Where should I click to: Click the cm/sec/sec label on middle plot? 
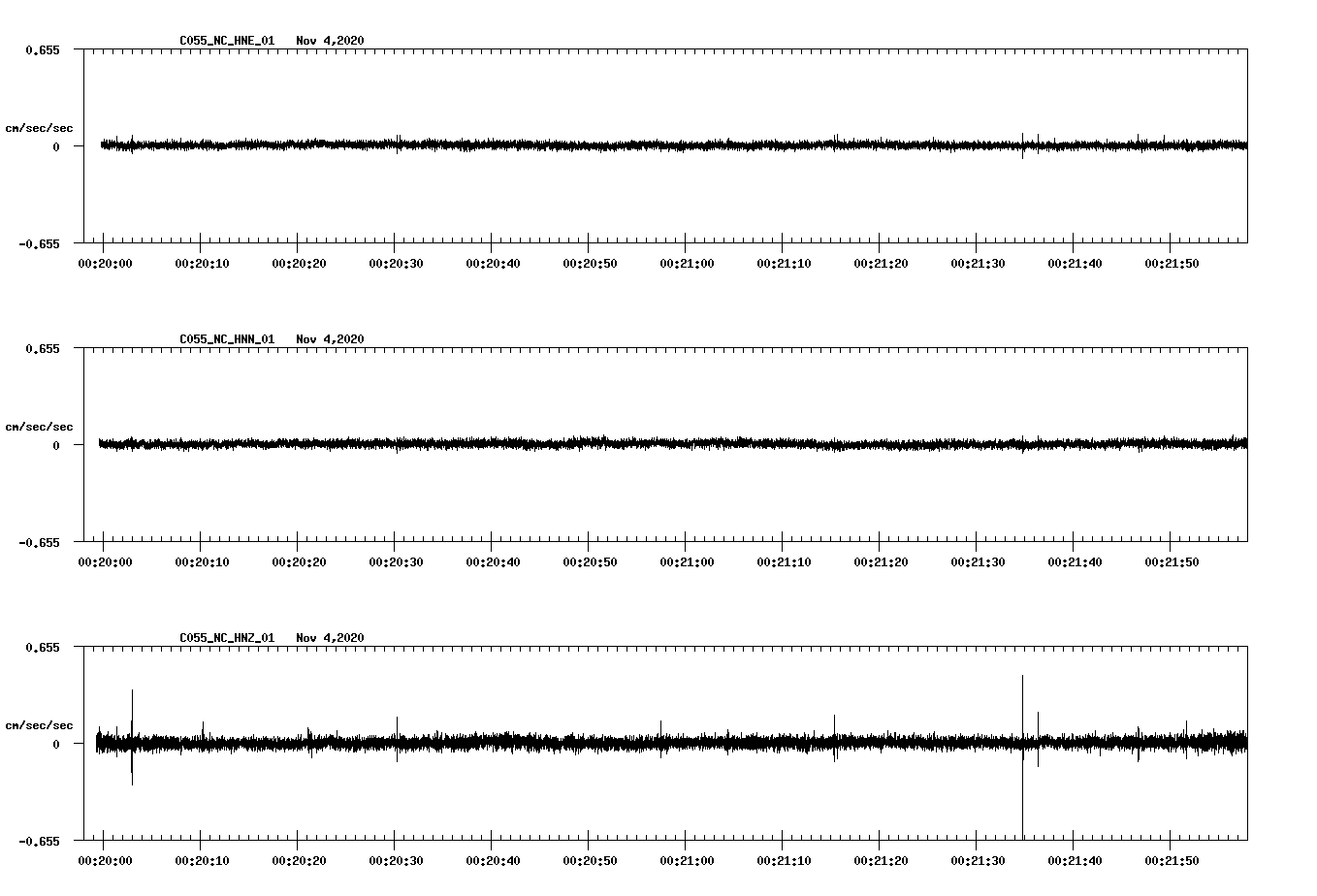click(x=40, y=426)
